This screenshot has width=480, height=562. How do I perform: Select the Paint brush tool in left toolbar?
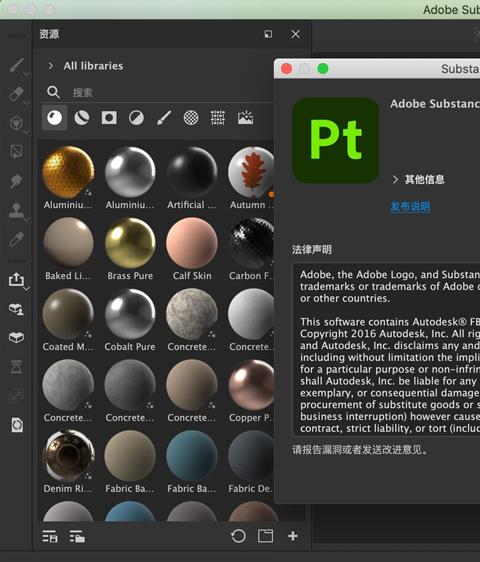[x=16, y=65]
